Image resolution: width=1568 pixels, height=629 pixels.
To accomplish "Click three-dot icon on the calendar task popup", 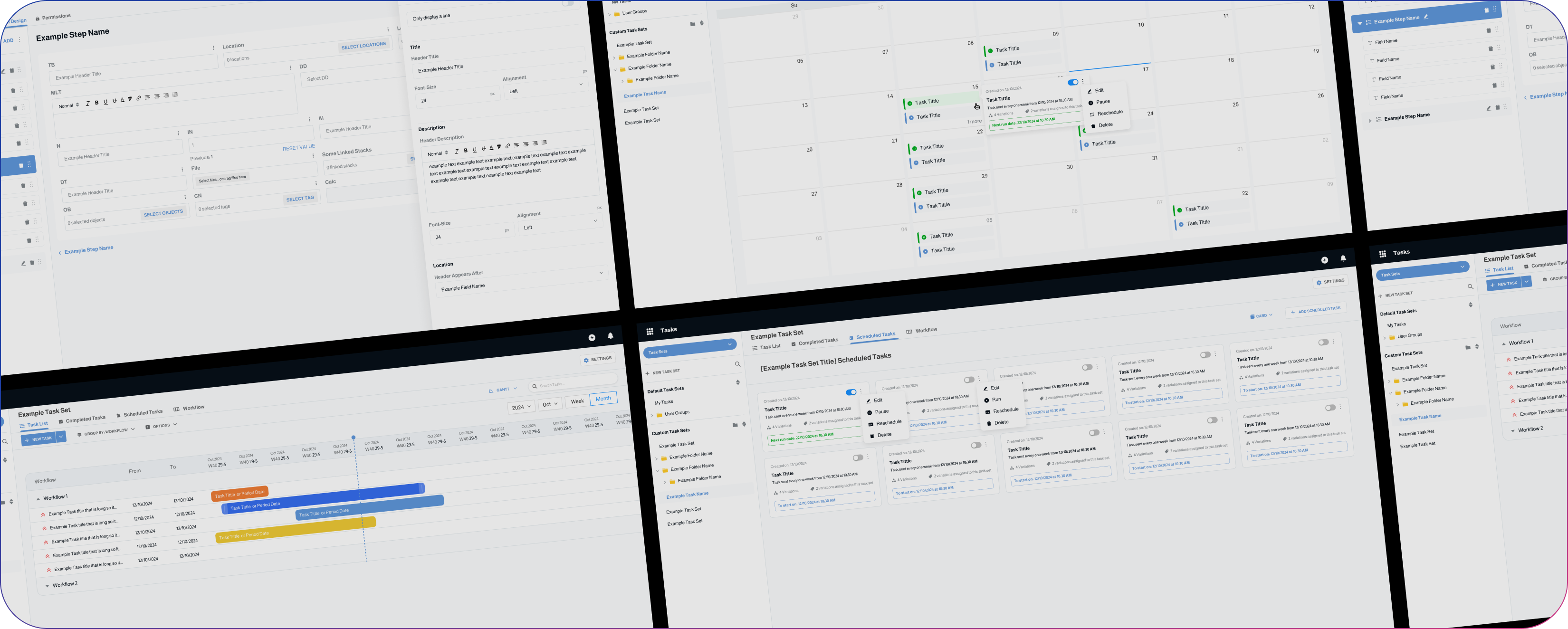I will coord(1083,82).
